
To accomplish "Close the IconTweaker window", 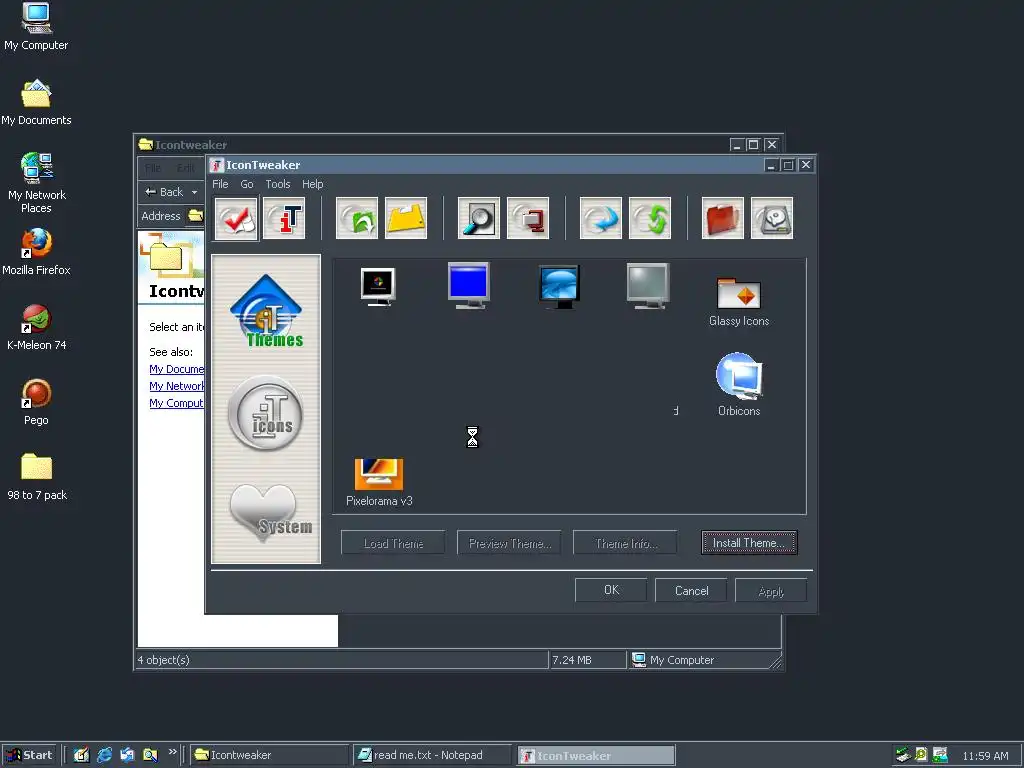I will pyautogui.click(x=806, y=165).
